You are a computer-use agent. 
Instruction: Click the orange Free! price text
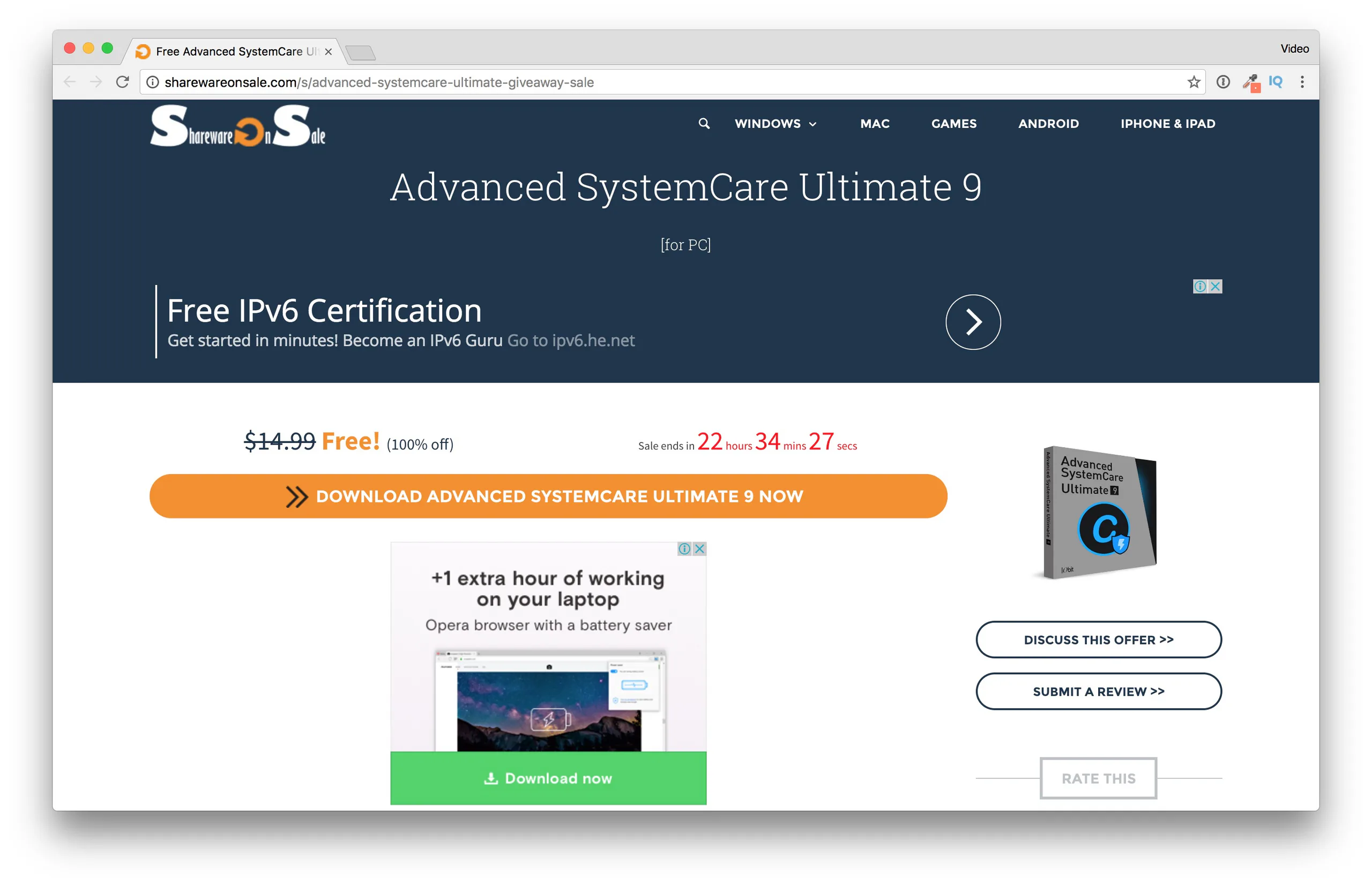pyautogui.click(x=351, y=441)
